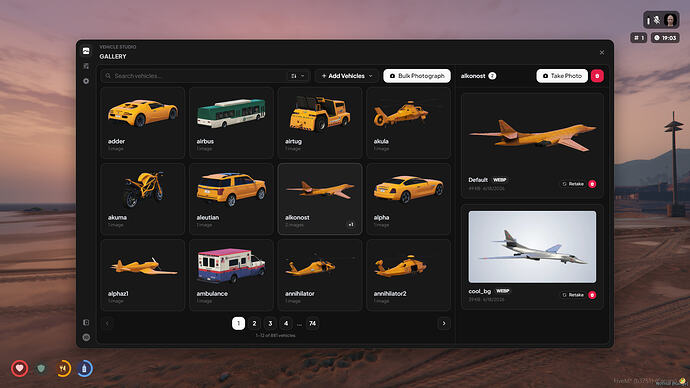Click the food hunger HUD icon
This screenshot has width=690, height=388.
pos(63,368)
